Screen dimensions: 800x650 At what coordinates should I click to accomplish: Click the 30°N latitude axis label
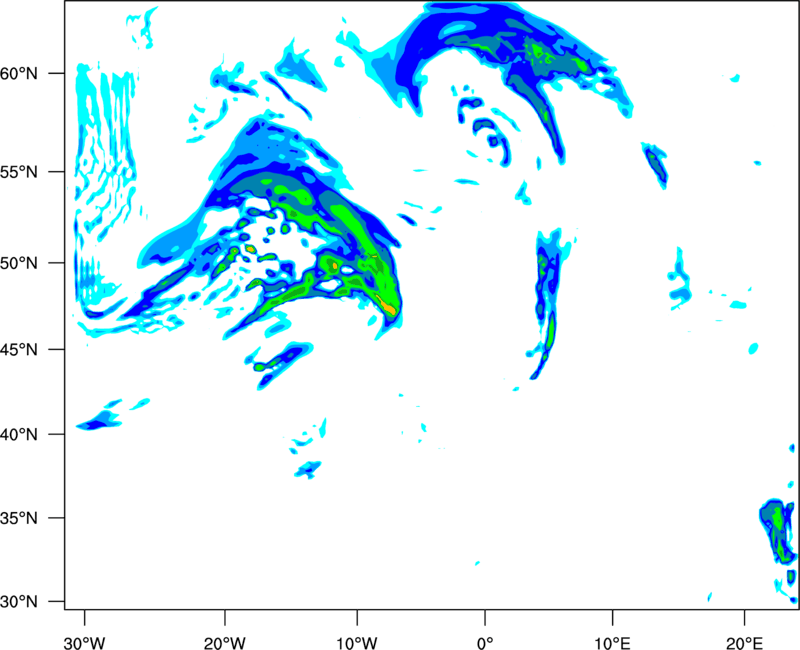[19, 602]
